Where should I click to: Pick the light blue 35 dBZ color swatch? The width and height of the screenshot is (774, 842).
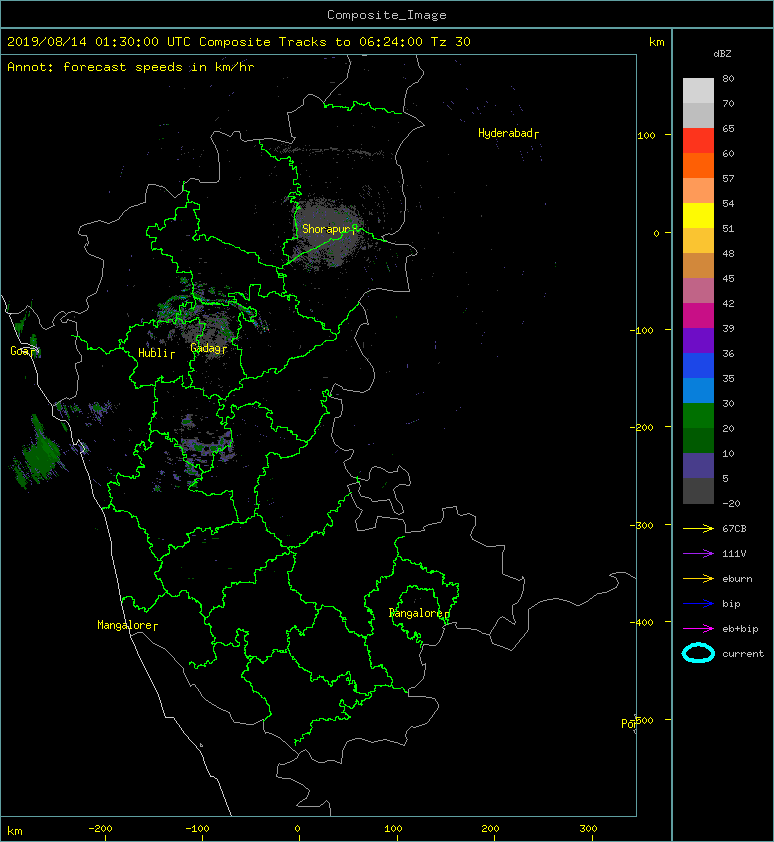tap(698, 390)
